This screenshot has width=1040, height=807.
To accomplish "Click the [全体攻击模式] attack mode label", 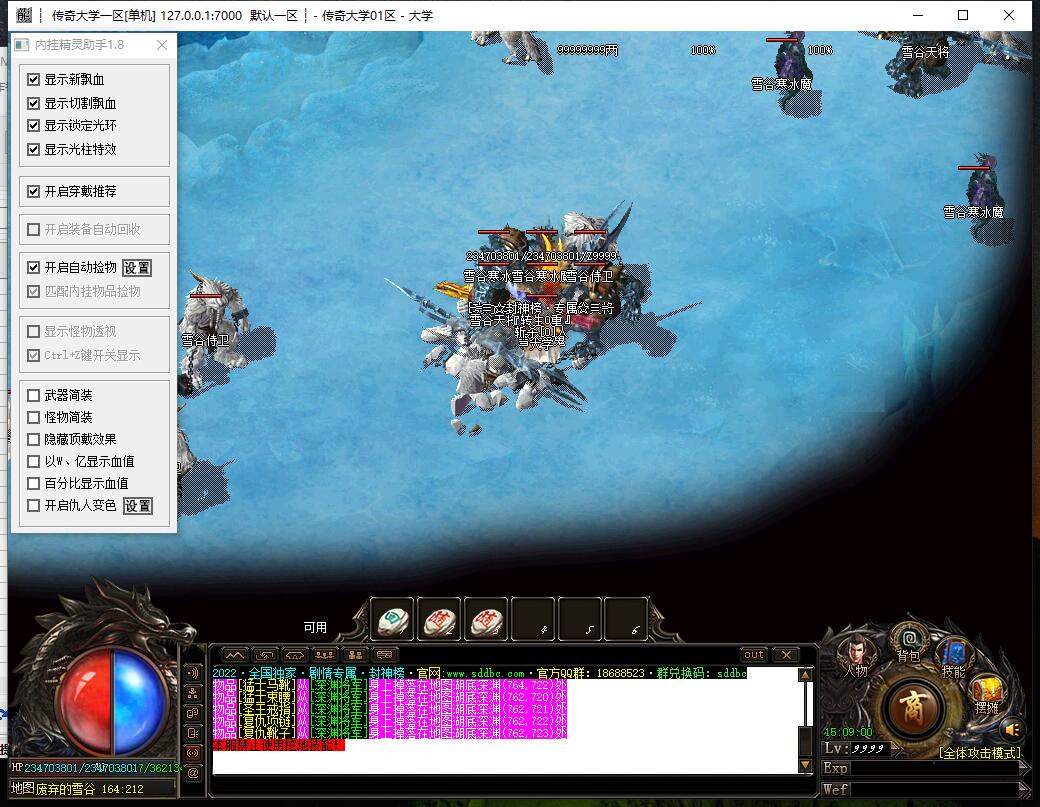I will pos(980,753).
